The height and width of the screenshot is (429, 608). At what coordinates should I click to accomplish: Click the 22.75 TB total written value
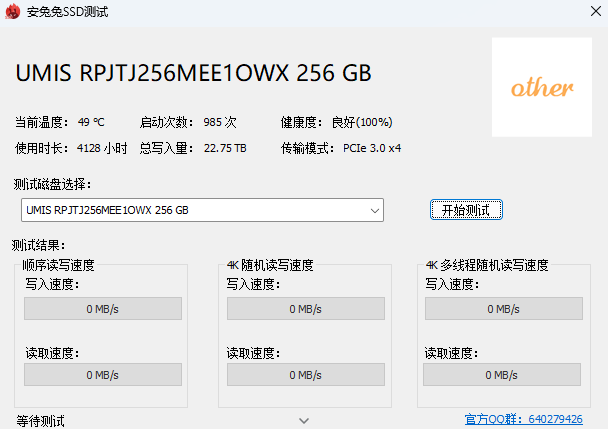pyautogui.click(x=225, y=148)
